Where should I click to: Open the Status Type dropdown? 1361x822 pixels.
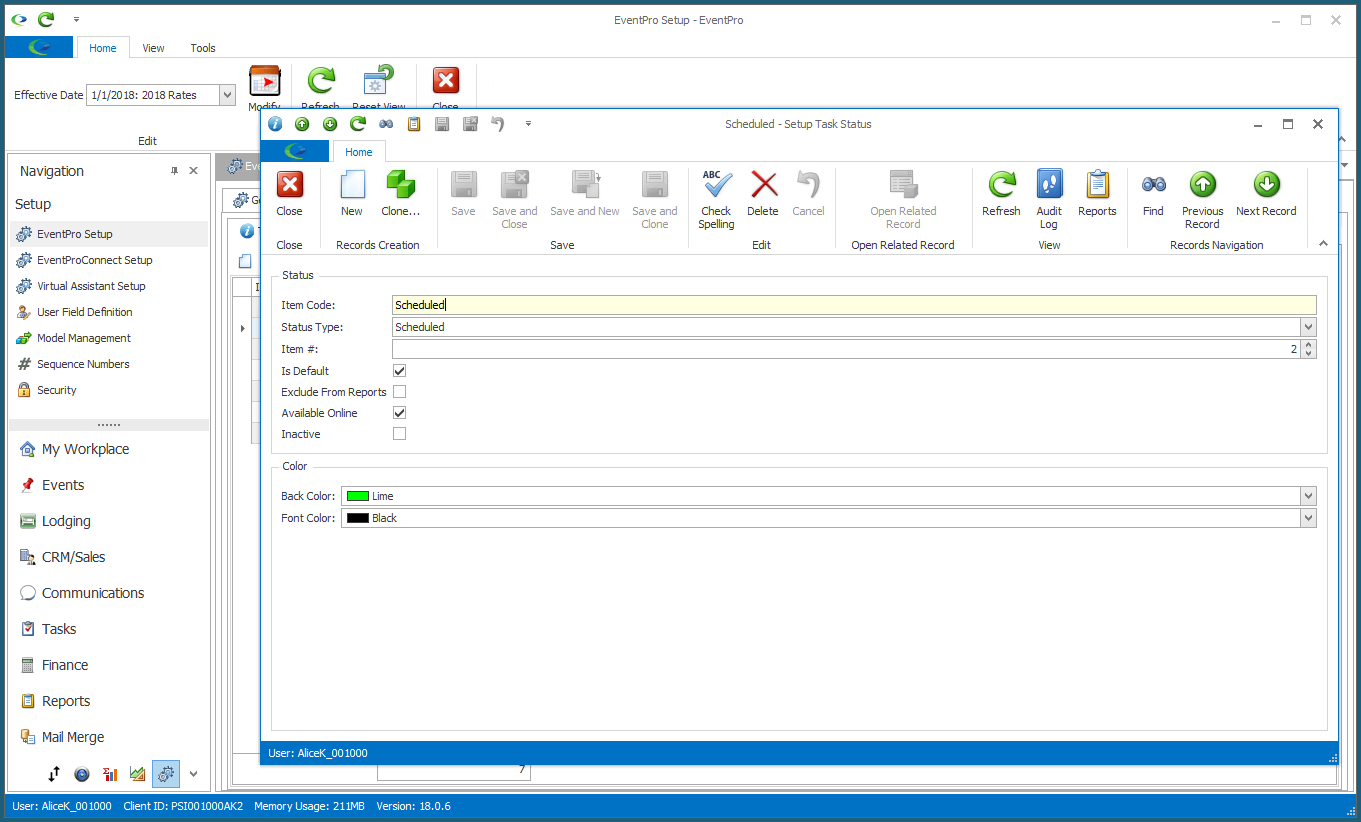coord(1308,327)
